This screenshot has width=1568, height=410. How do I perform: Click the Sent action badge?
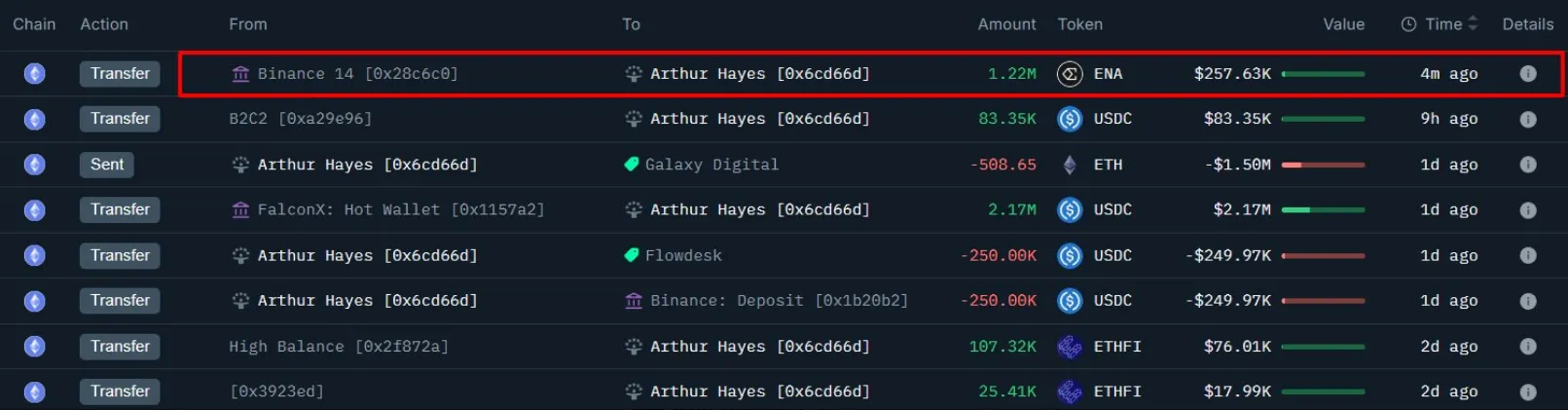107,165
